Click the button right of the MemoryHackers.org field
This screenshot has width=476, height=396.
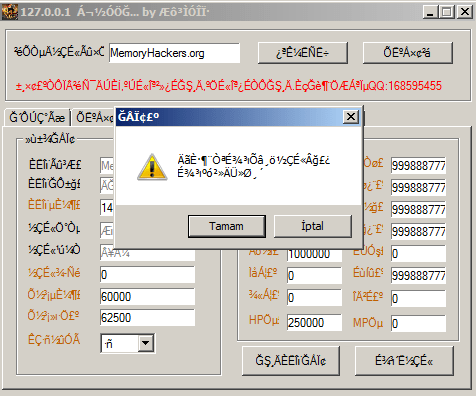coord(303,53)
